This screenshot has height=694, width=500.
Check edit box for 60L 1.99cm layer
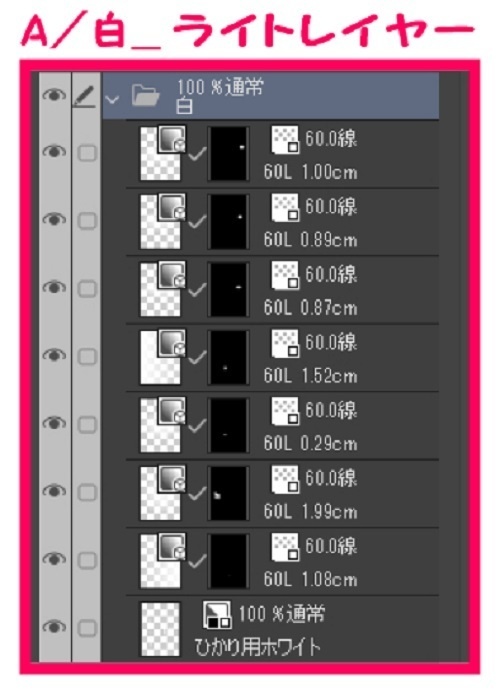(x=87, y=492)
